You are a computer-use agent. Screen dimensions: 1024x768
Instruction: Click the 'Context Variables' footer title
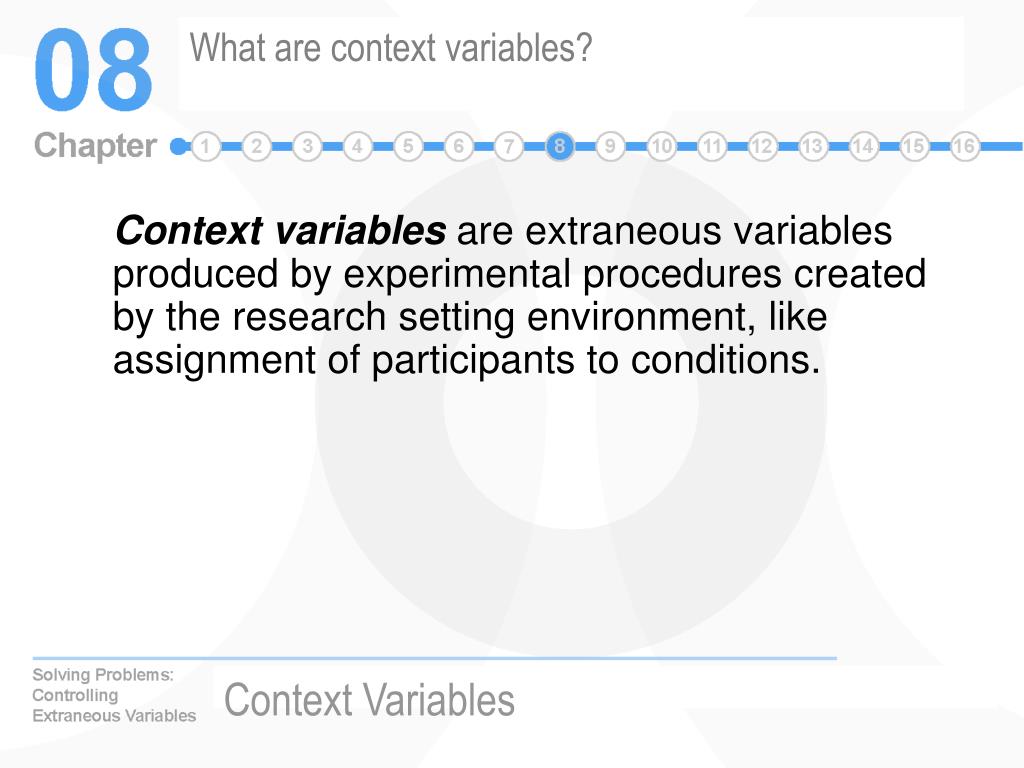pyautogui.click(x=369, y=700)
